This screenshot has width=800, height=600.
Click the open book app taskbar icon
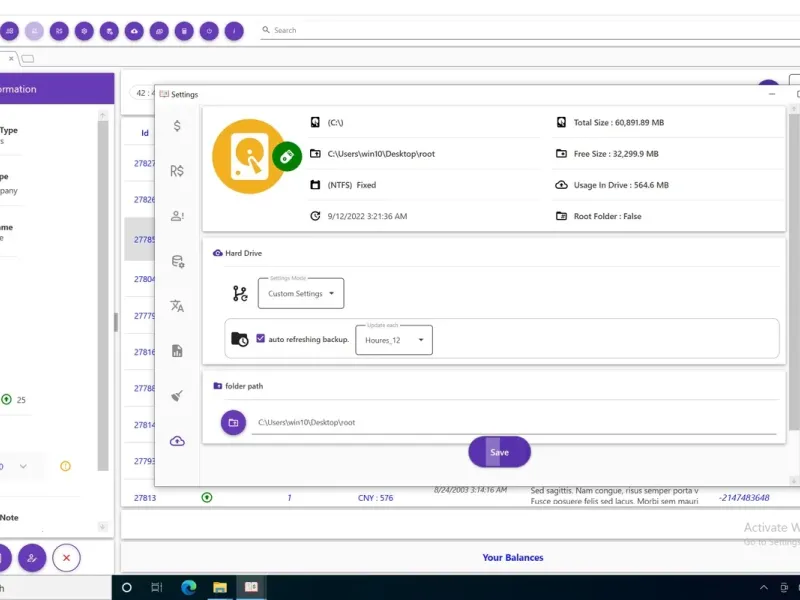pos(251,587)
